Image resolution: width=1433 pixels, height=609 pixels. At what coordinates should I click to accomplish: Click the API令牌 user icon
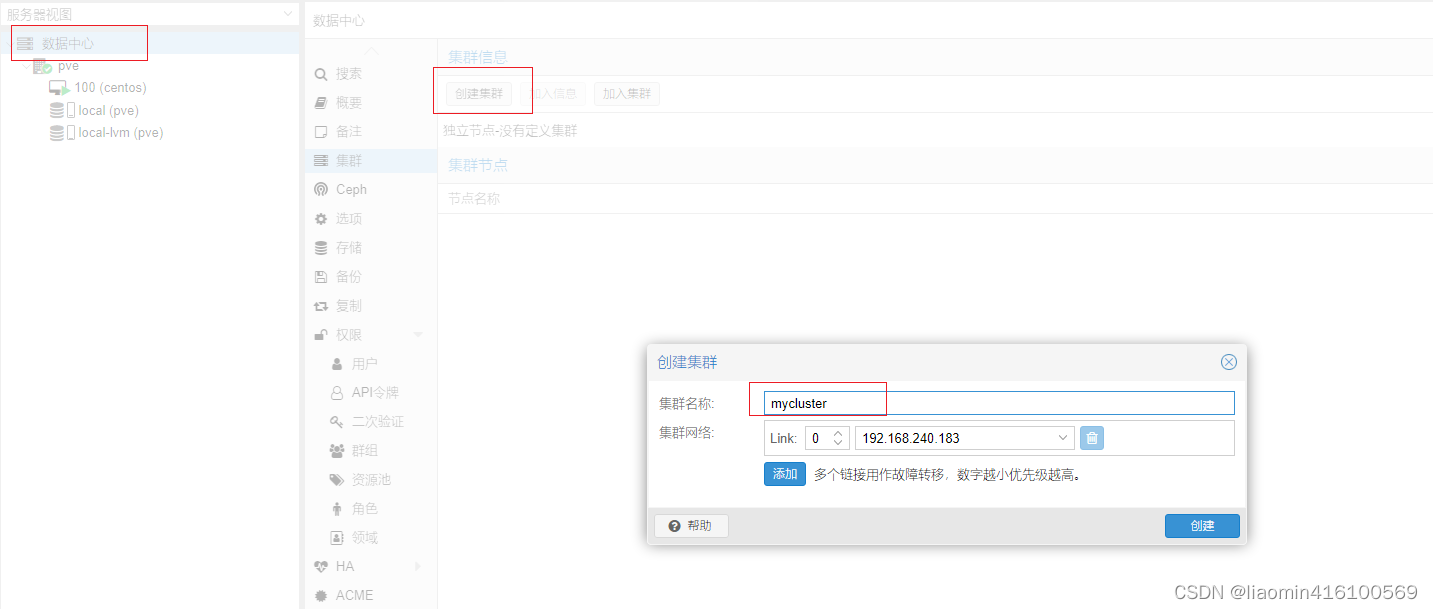pos(337,393)
